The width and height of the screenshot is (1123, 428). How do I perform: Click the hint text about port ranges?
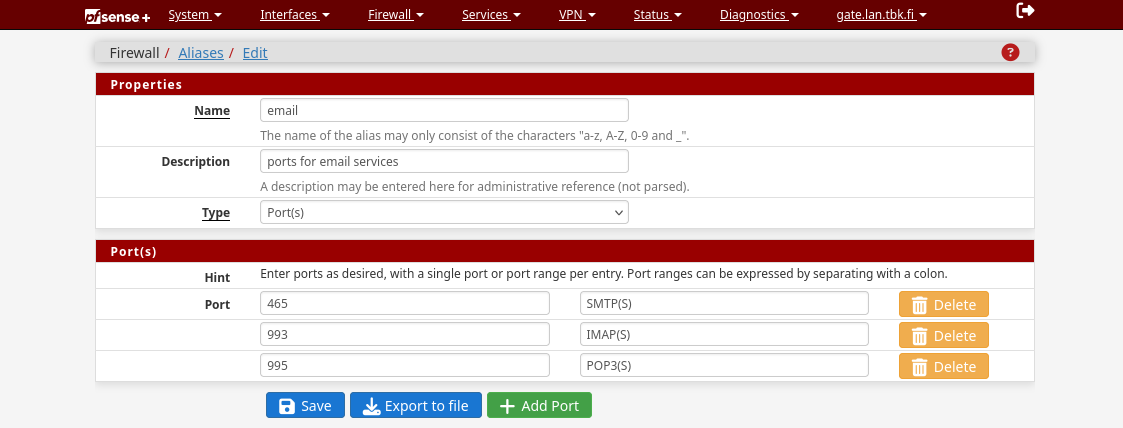(x=604, y=274)
